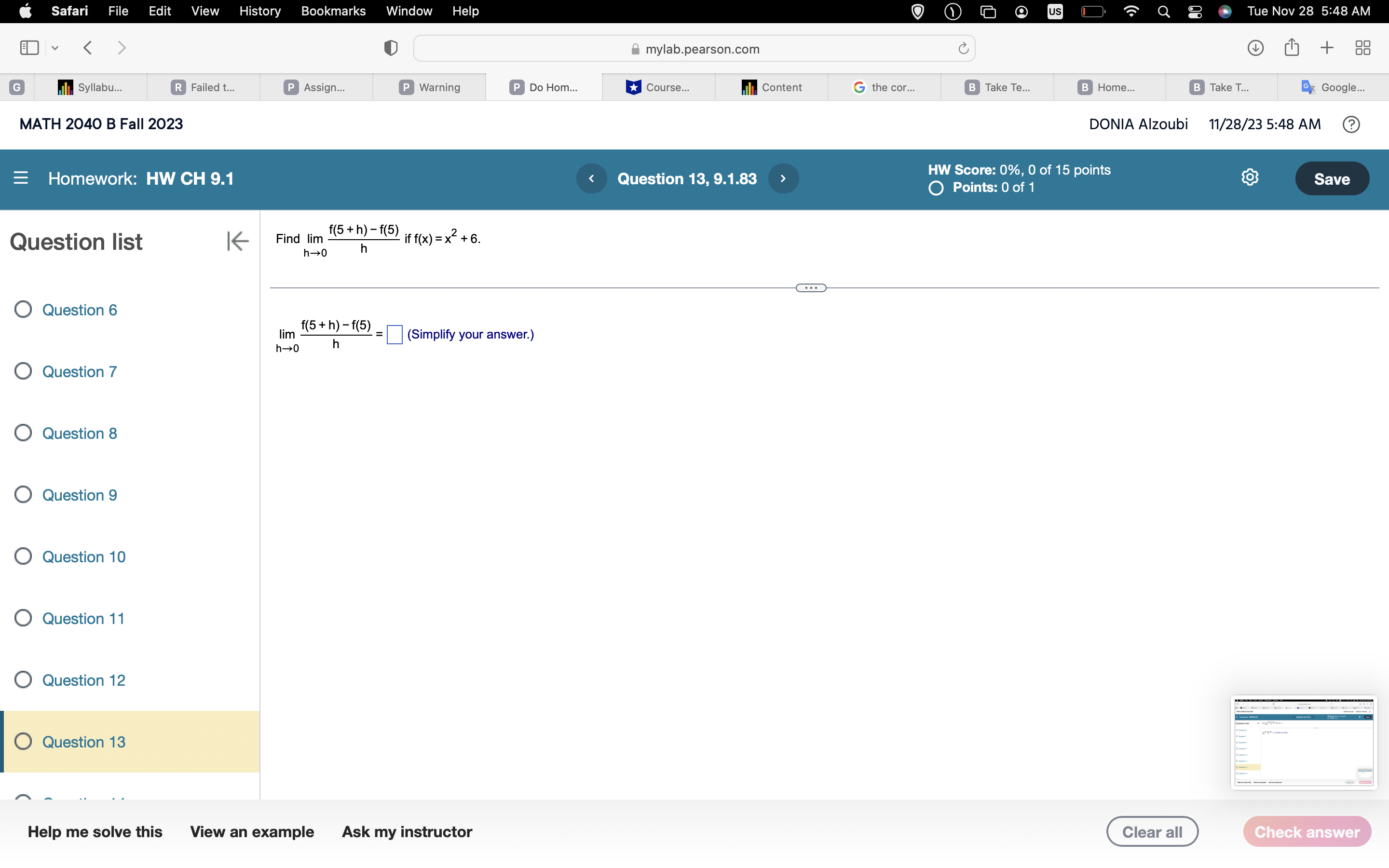Click the screenshot preview thumbnail

tap(1303, 742)
